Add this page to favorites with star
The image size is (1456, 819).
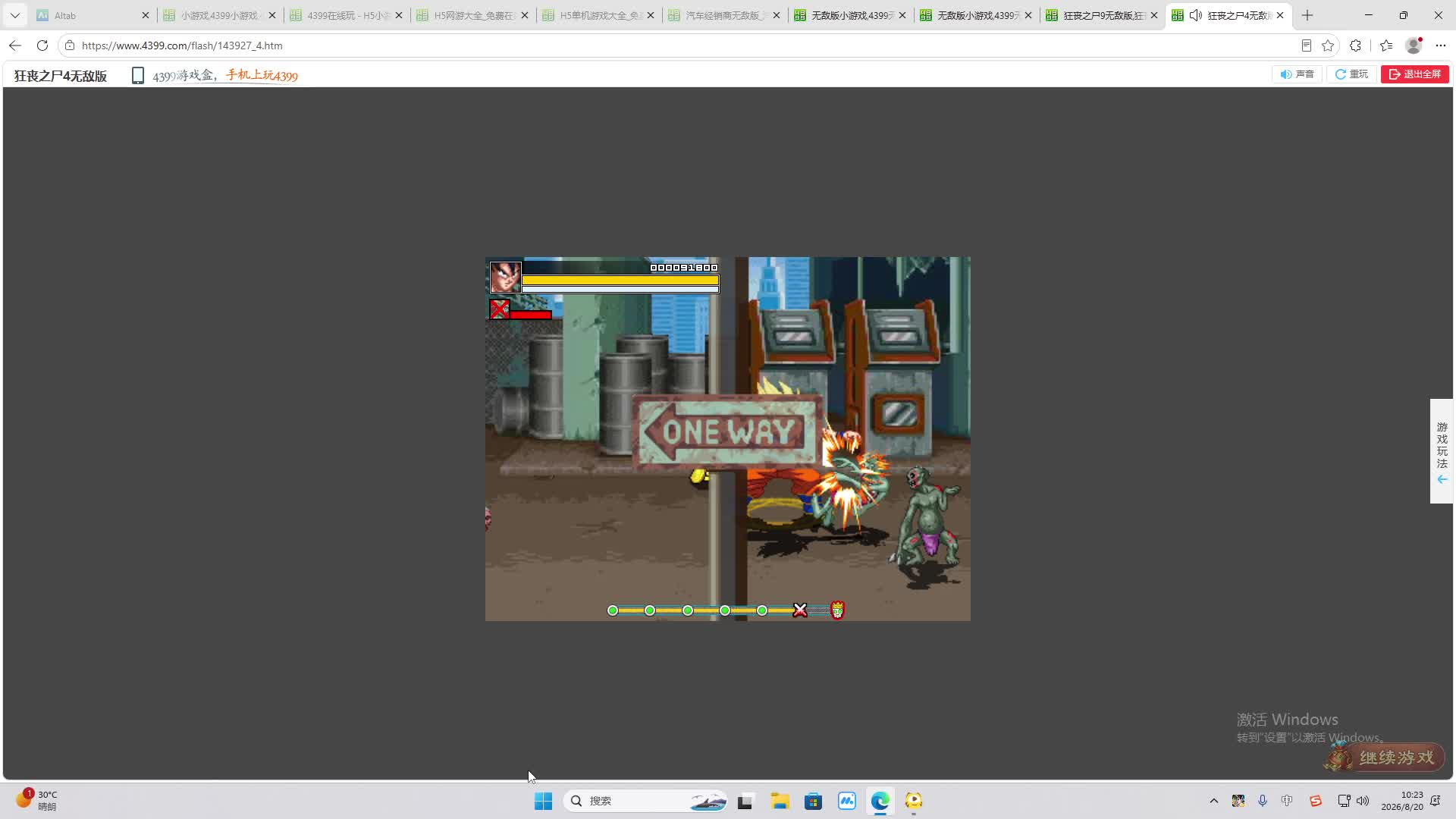tap(1328, 45)
